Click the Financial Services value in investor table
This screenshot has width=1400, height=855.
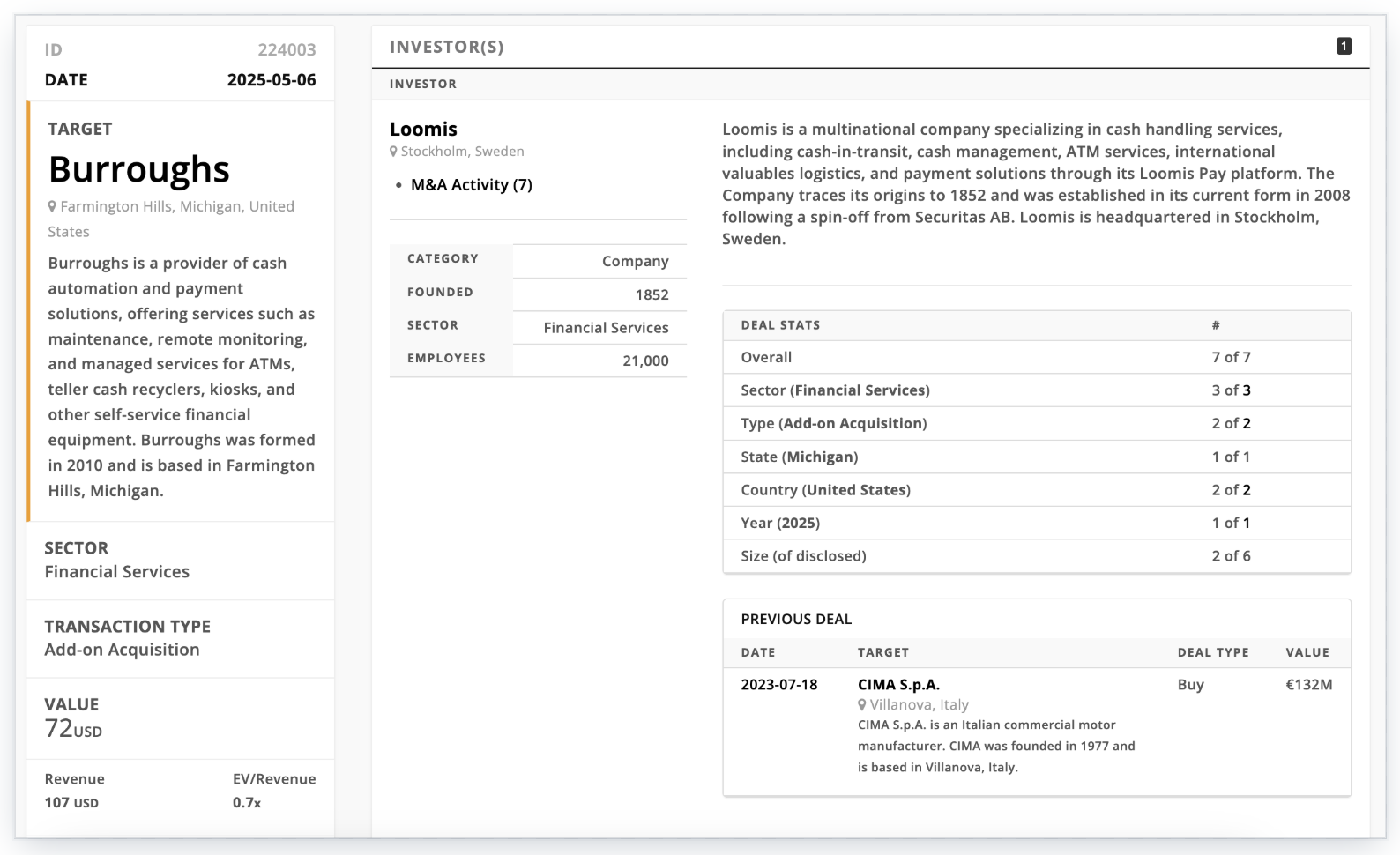tap(606, 327)
